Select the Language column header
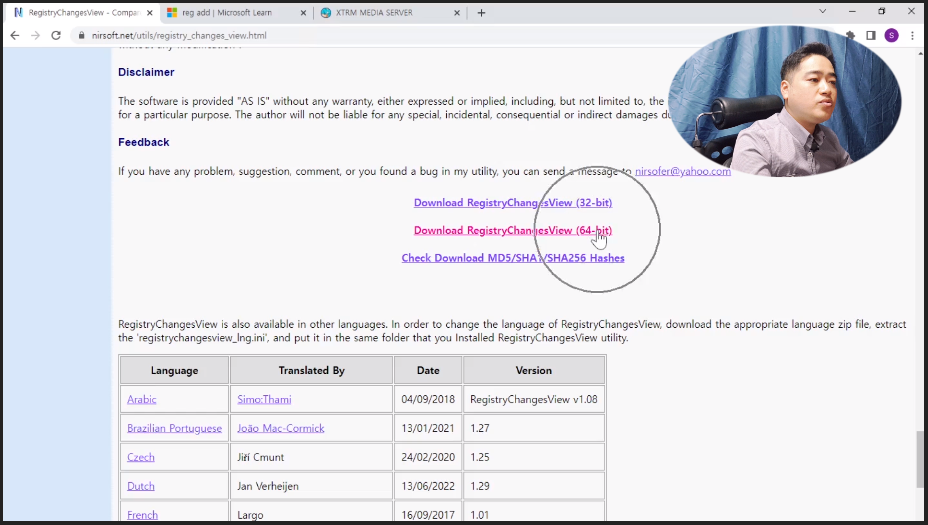The image size is (928, 525). coord(174,371)
